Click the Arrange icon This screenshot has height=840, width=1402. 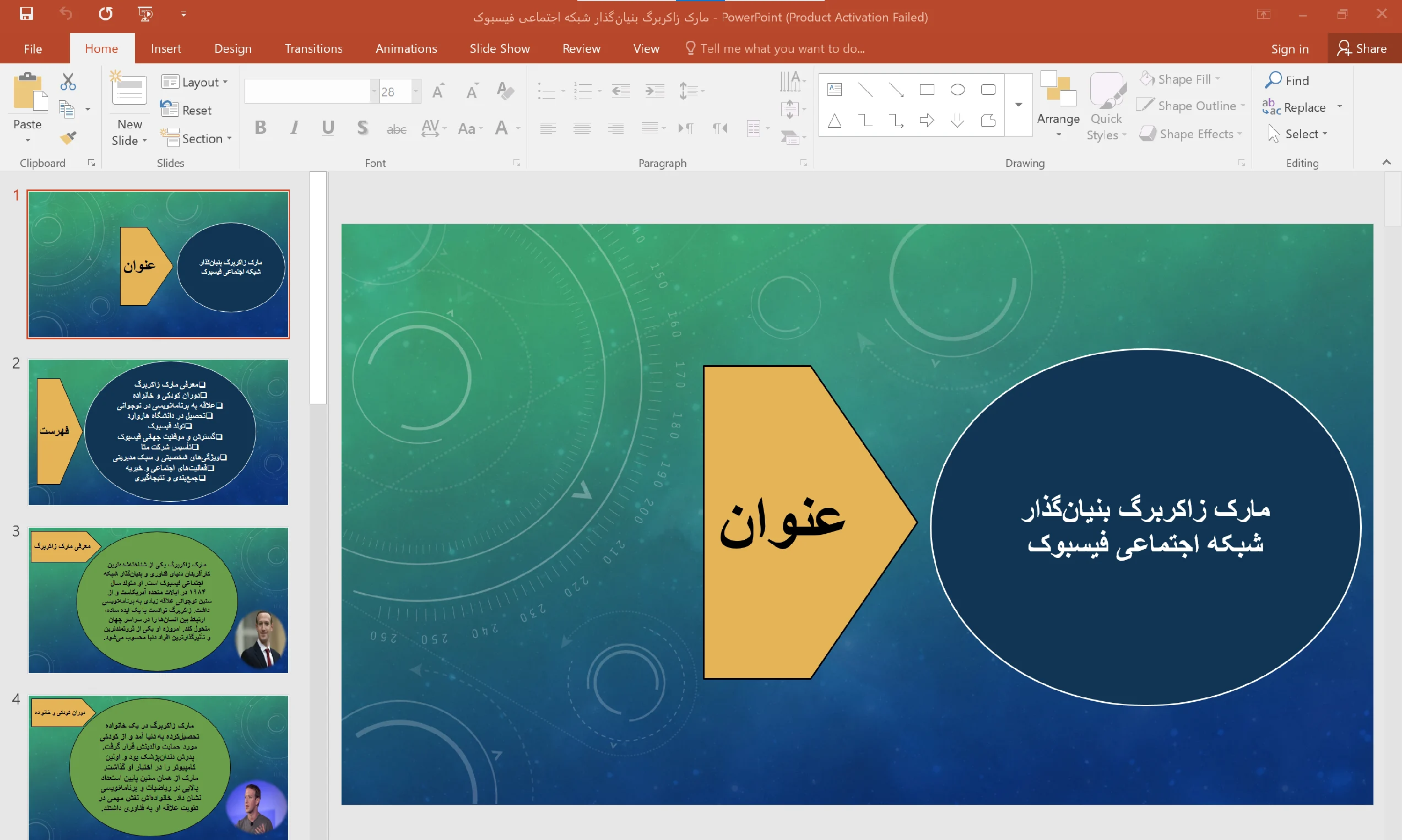[1058, 89]
